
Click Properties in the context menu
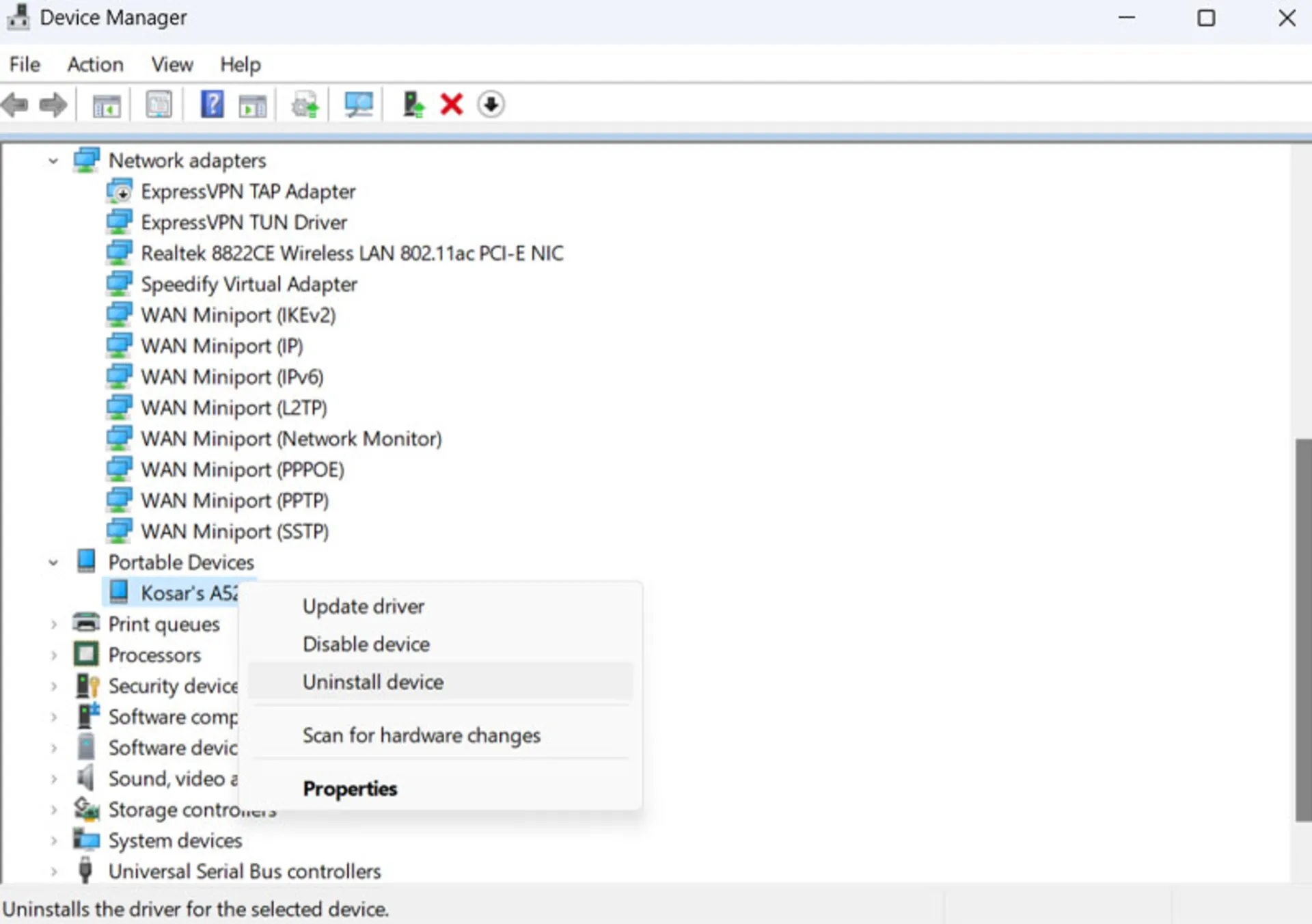[350, 789]
